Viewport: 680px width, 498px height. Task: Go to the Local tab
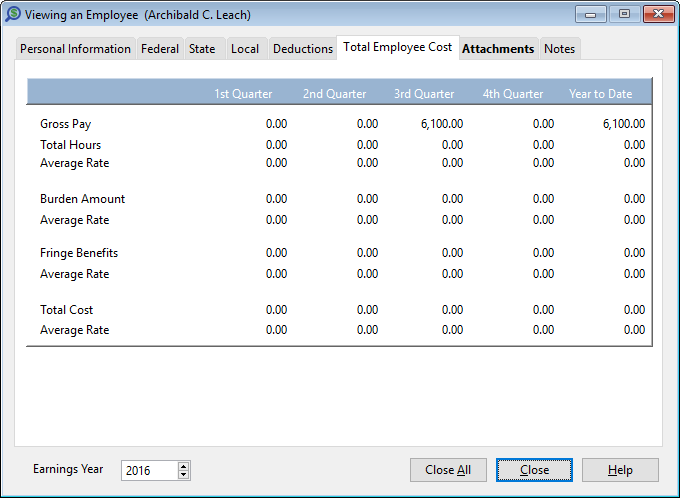pos(245,49)
